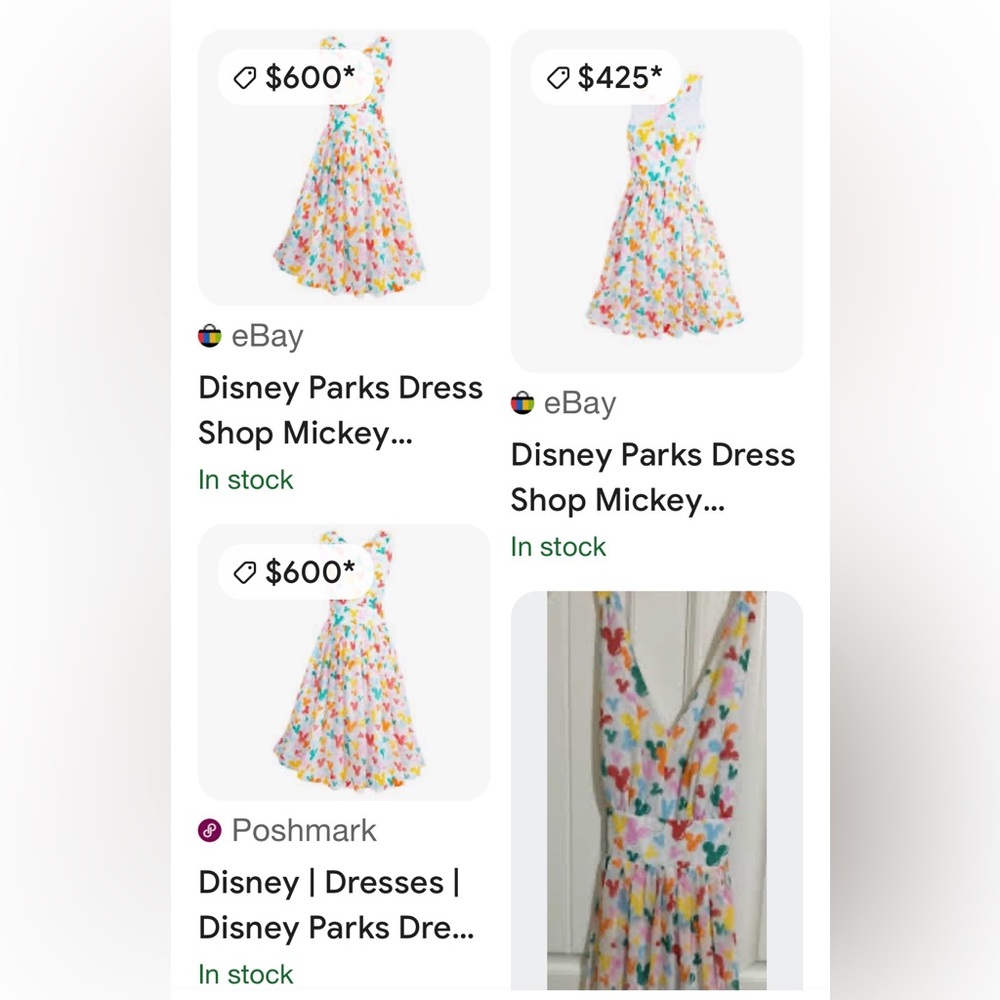Click the price tag icon inside the top $600 badge
The width and height of the screenshot is (1000, 1000).
pos(245,77)
